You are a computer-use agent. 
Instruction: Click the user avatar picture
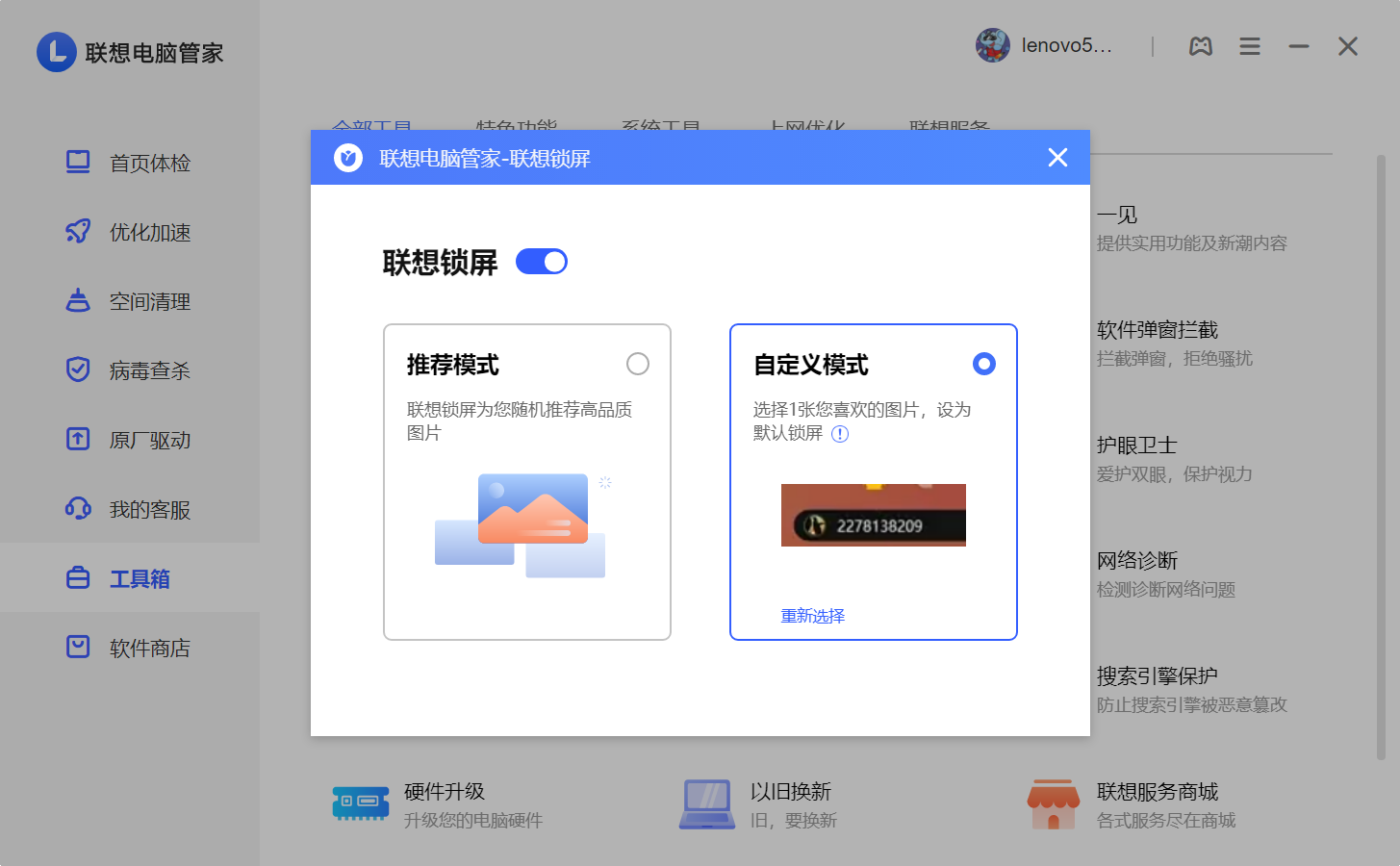[993, 45]
